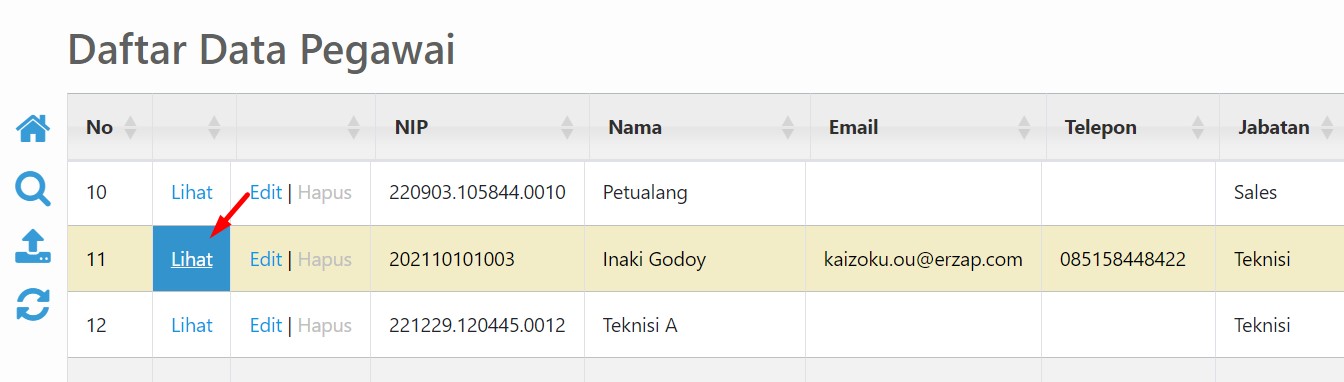The image size is (1344, 382).
Task: Sort by the No column arrows
Action: (129, 127)
